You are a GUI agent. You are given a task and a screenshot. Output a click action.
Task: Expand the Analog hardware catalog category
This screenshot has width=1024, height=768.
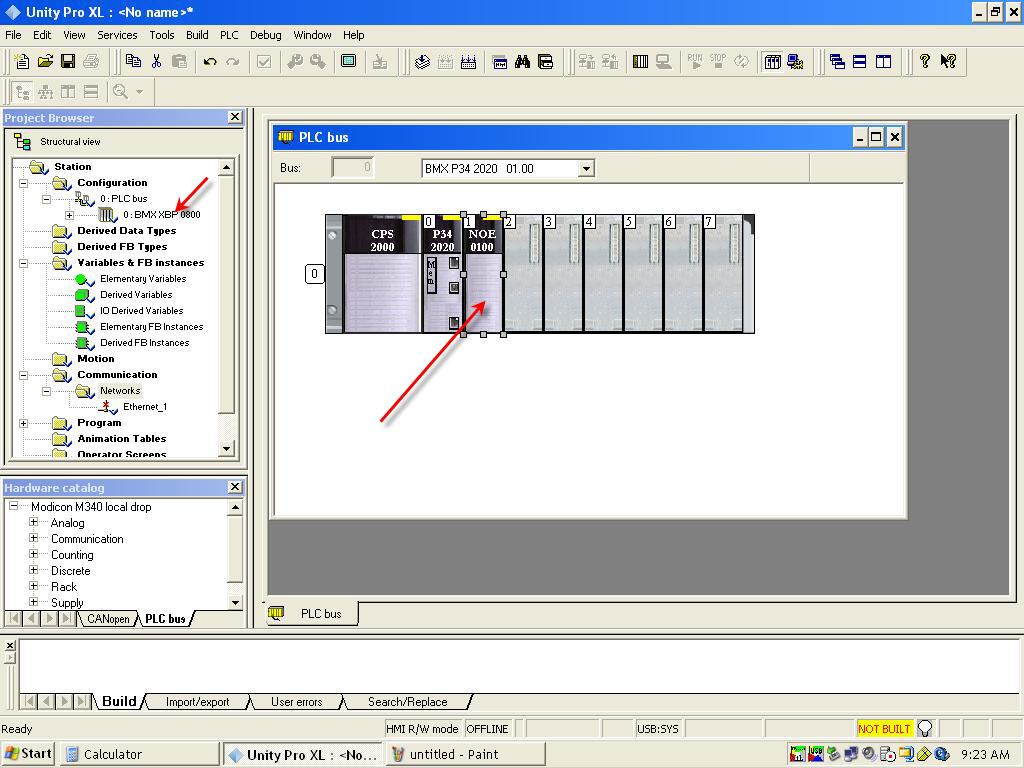(33, 522)
